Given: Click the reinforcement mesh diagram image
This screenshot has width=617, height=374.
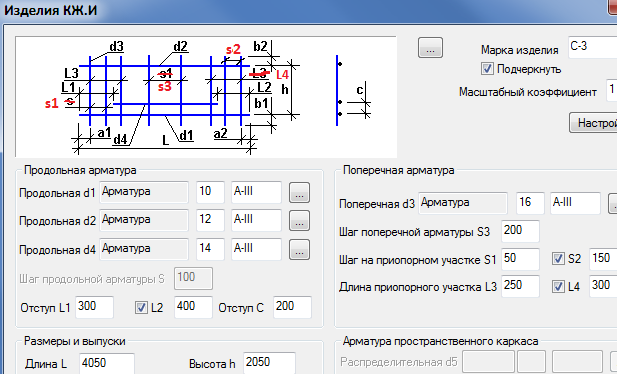Looking at the screenshot, I should coord(206,97).
